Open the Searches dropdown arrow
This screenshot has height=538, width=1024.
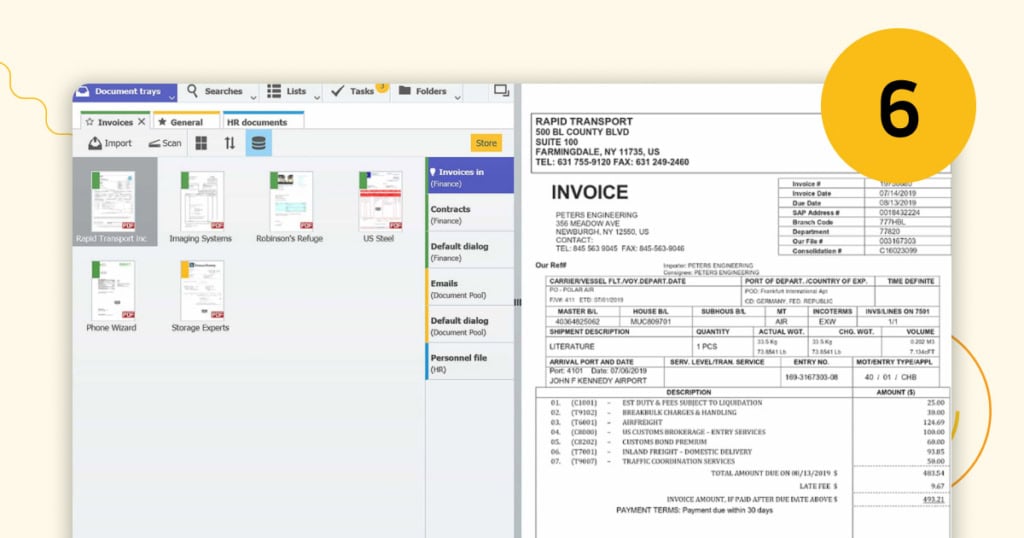coord(252,97)
